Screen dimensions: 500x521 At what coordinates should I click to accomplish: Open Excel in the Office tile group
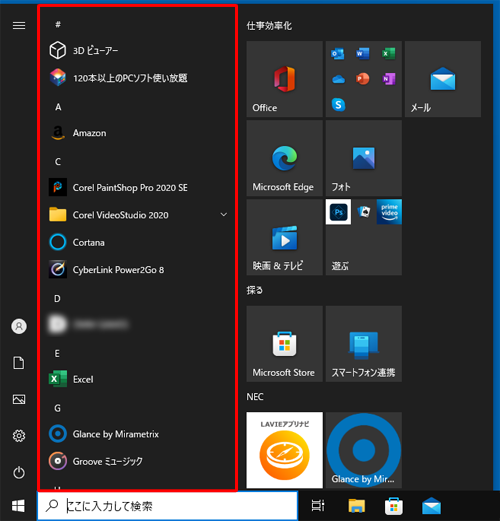pyautogui.click(x=389, y=53)
